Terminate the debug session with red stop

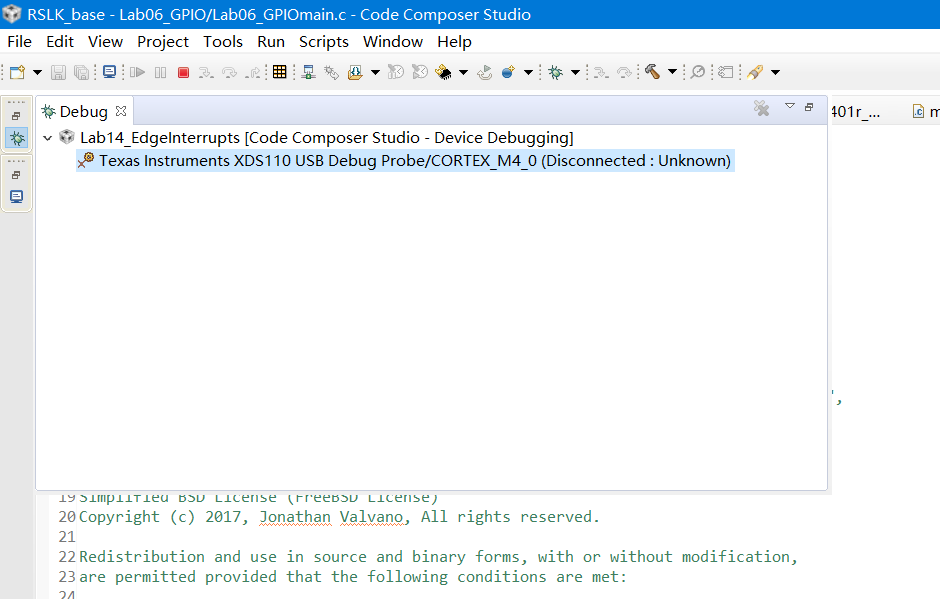point(183,73)
